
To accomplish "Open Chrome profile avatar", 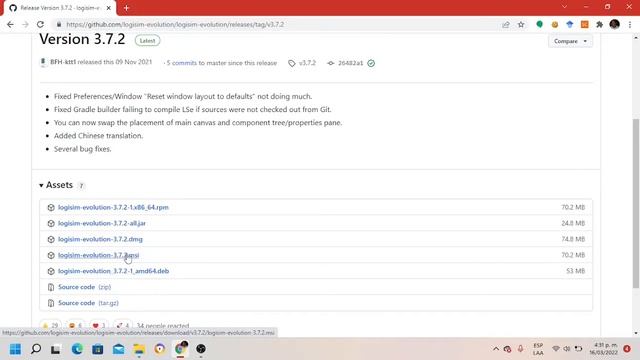I will coord(614,24).
